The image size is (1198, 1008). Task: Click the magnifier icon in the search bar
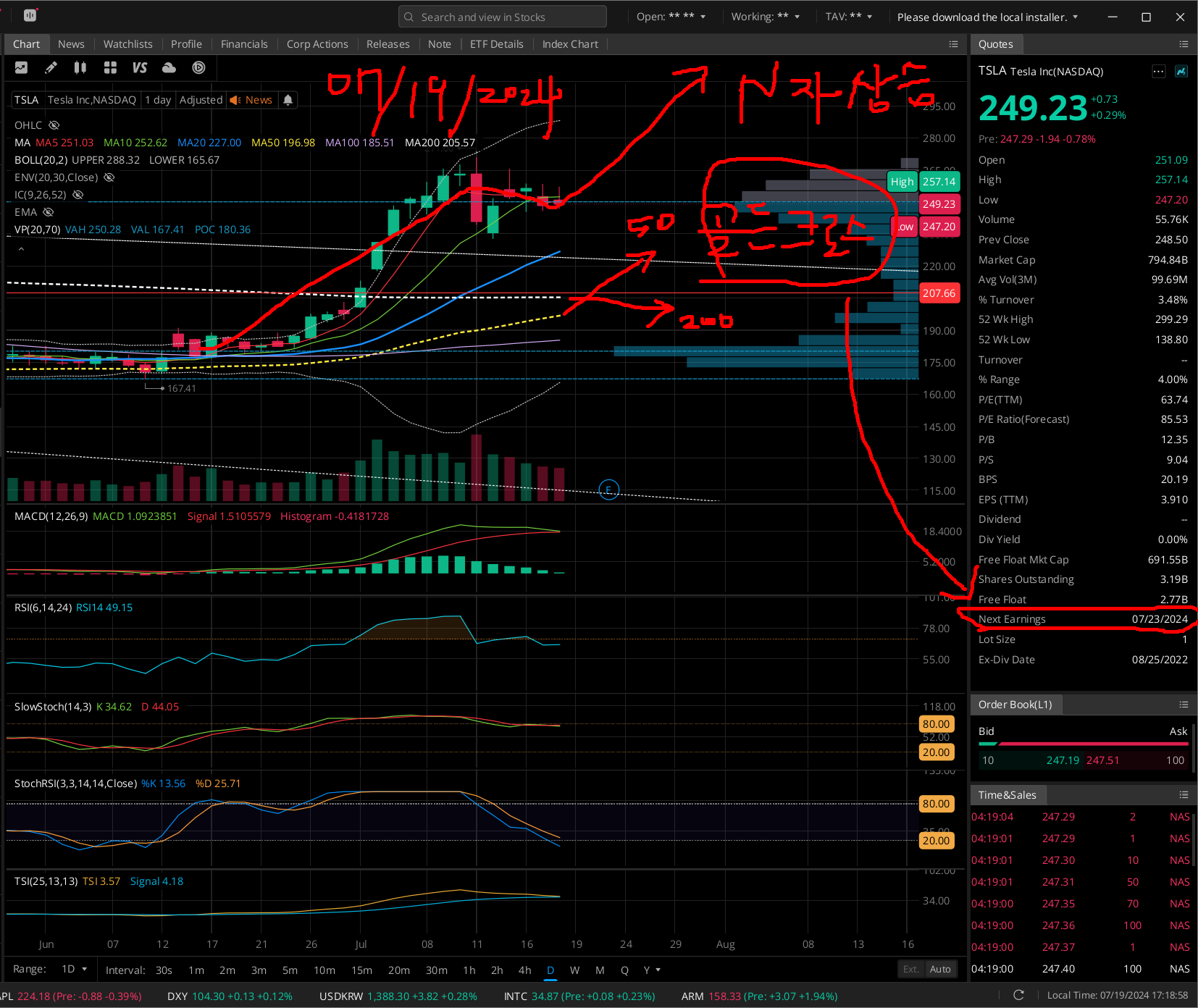pyautogui.click(x=409, y=17)
